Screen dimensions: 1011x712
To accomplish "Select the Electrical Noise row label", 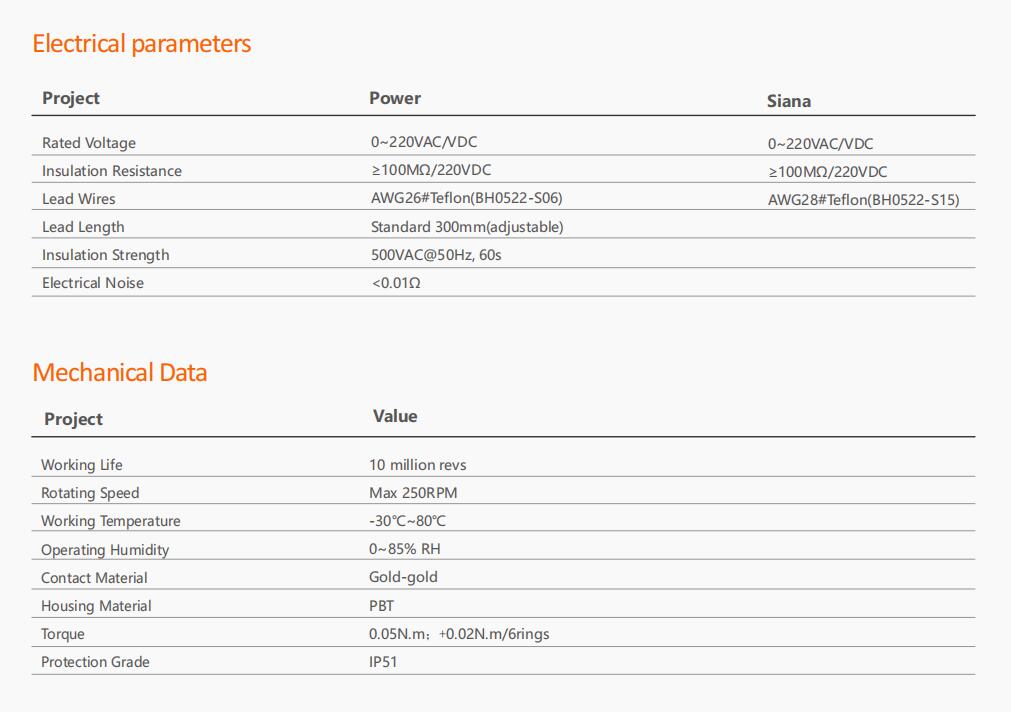I will pos(93,282).
